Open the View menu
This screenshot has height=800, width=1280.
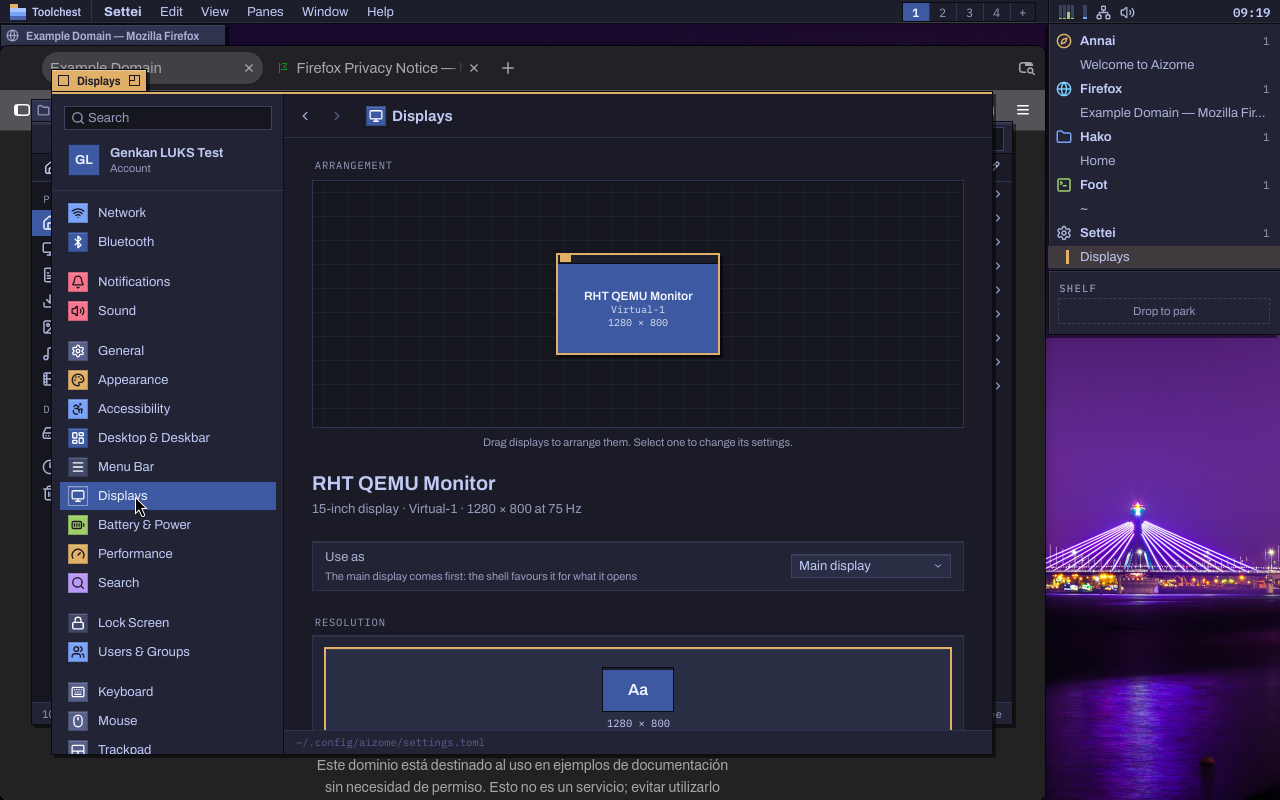pyautogui.click(x=214, y=12)
